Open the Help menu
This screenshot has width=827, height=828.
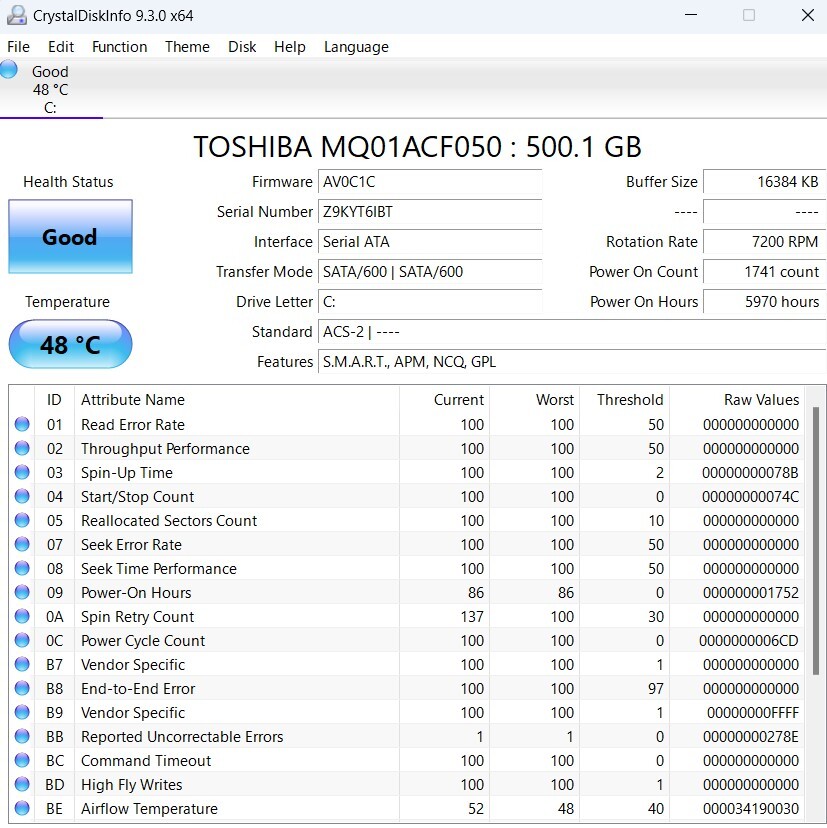tap(290, 46)
